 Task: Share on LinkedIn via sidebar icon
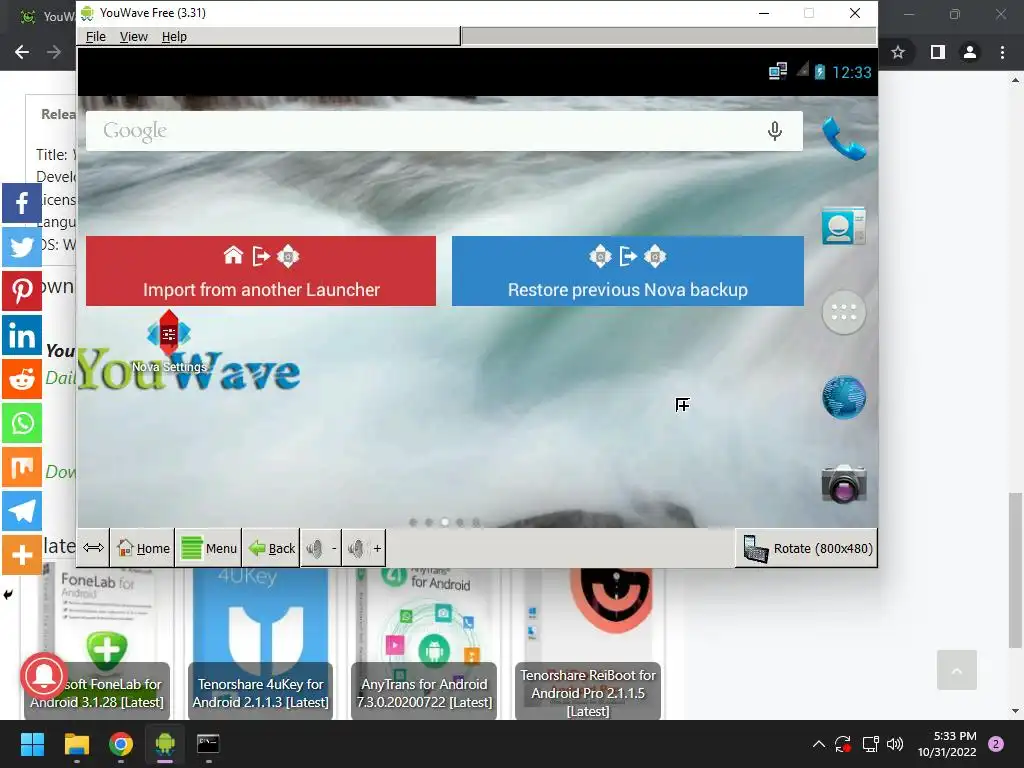[22, 335]
